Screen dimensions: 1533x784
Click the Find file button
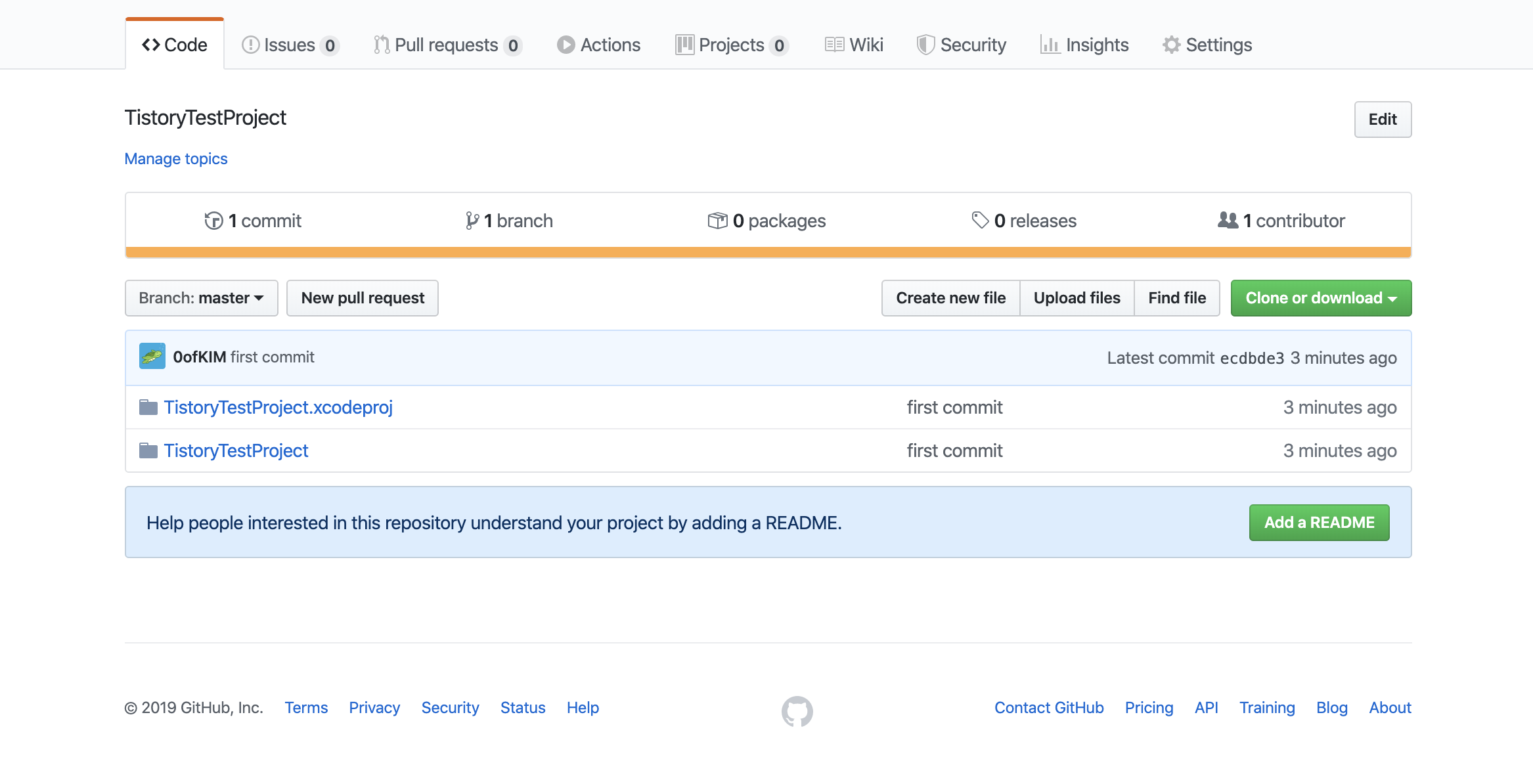click(1177, 298)
